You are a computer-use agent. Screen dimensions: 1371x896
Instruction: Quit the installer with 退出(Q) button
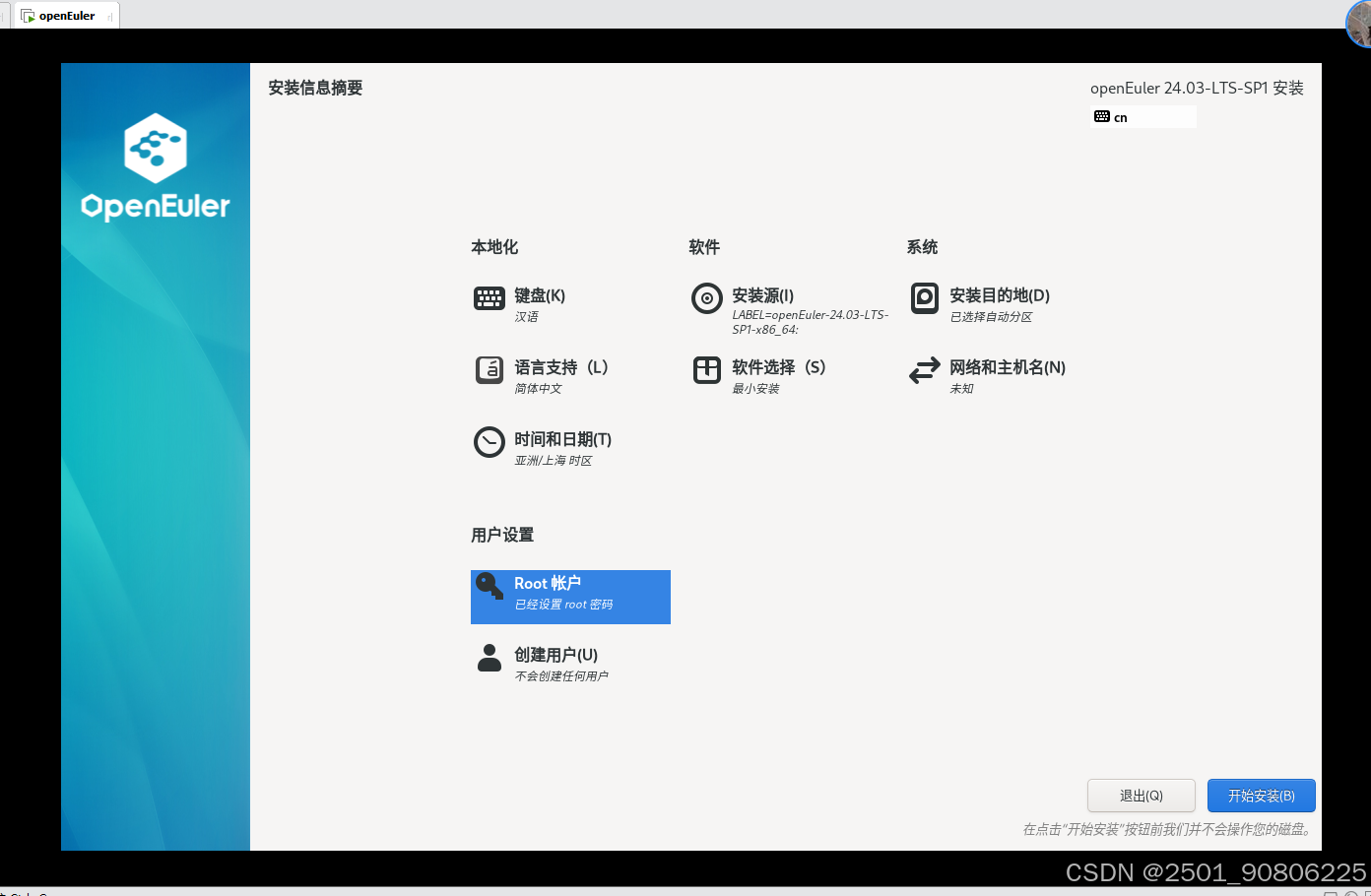pos(1142,796)
